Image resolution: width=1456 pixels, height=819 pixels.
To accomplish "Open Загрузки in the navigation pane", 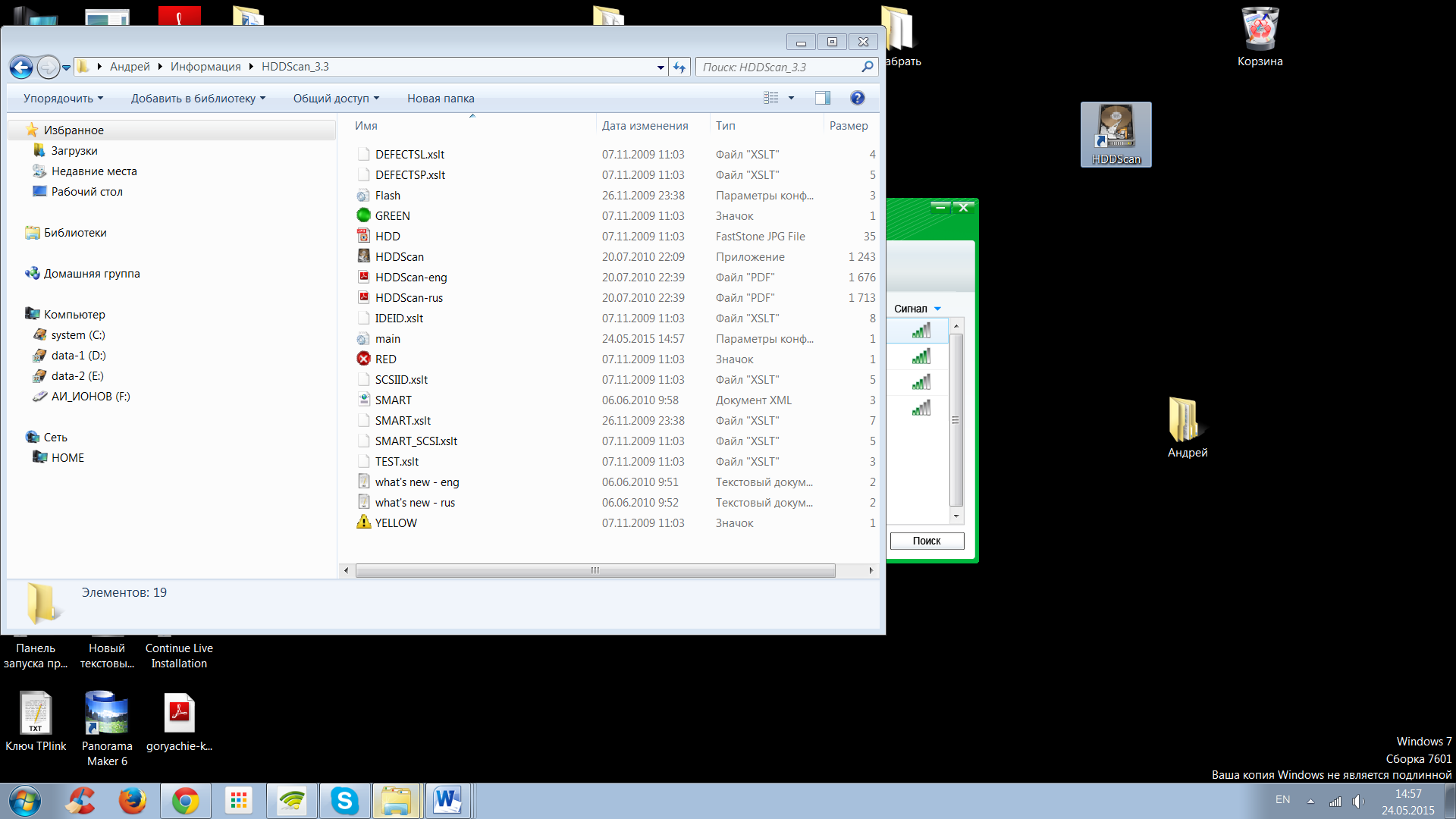I will point(74,150).
